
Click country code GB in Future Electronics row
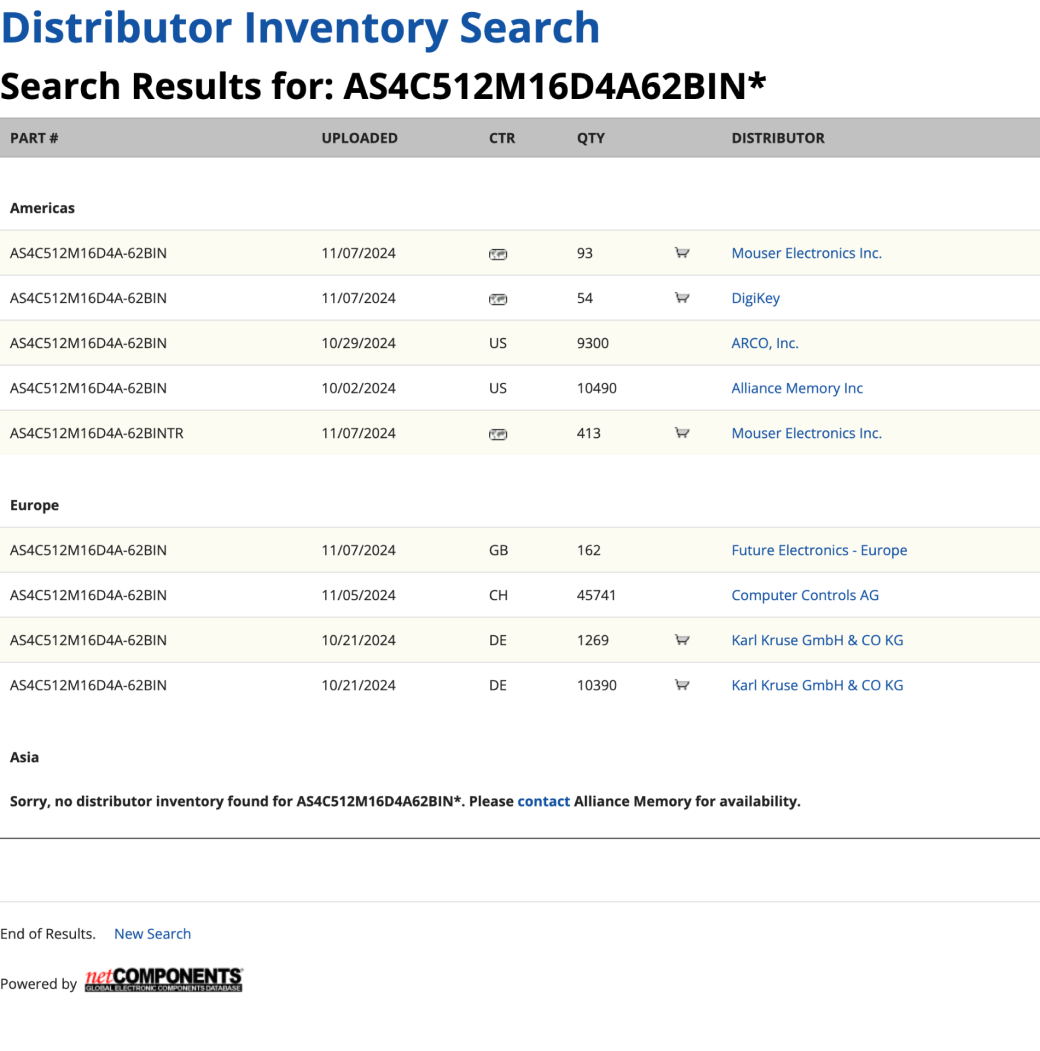pos(498,550)
